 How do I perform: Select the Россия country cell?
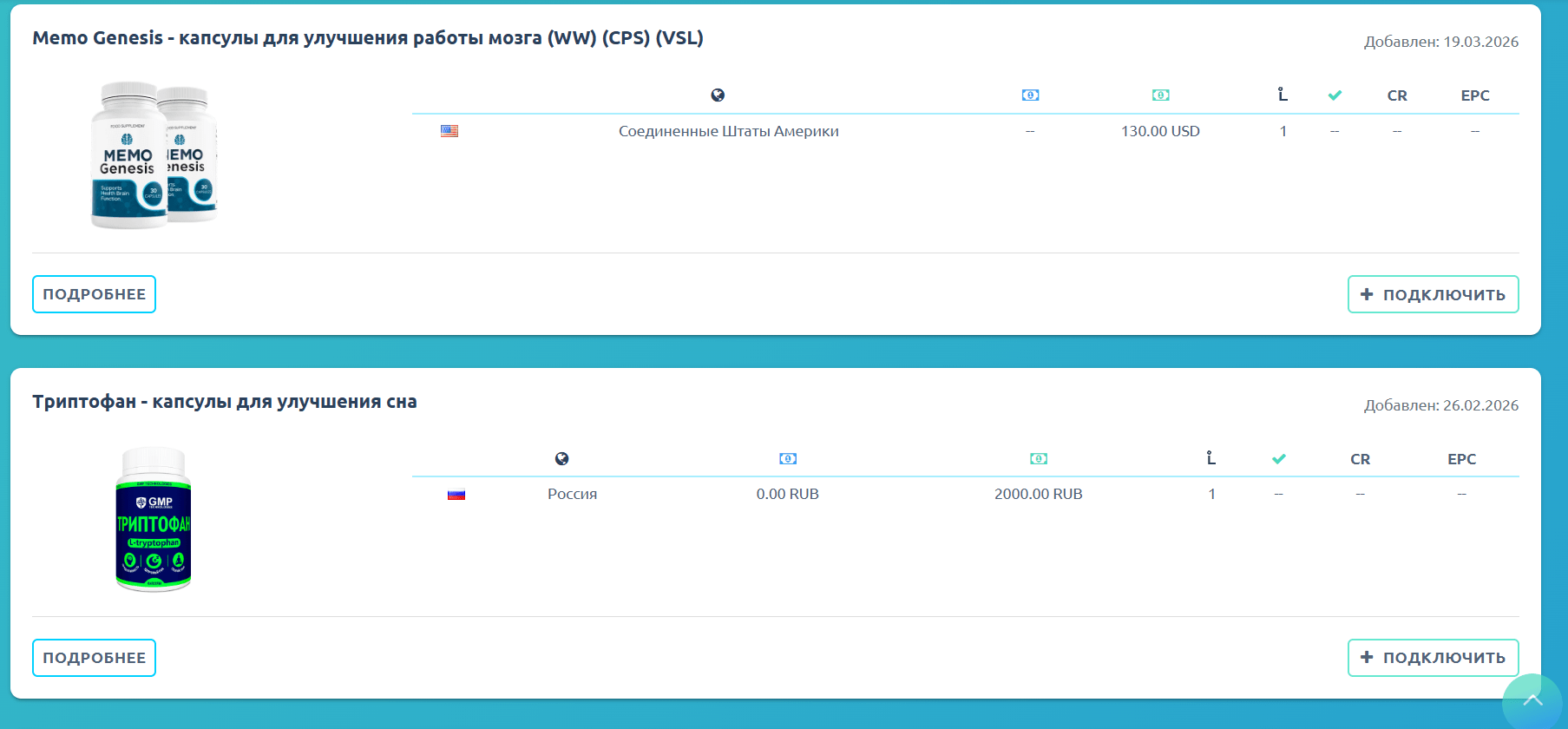pos(573,494)
